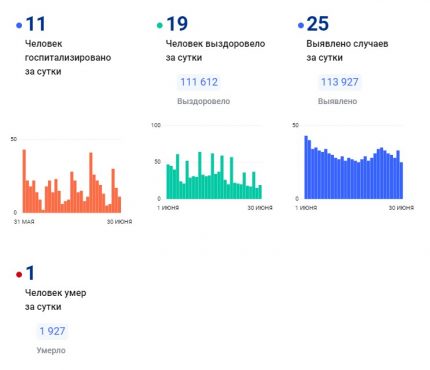Click the blue dot beside number 11
Viewport: 430px width, 370px height.
tap(19, 25)
